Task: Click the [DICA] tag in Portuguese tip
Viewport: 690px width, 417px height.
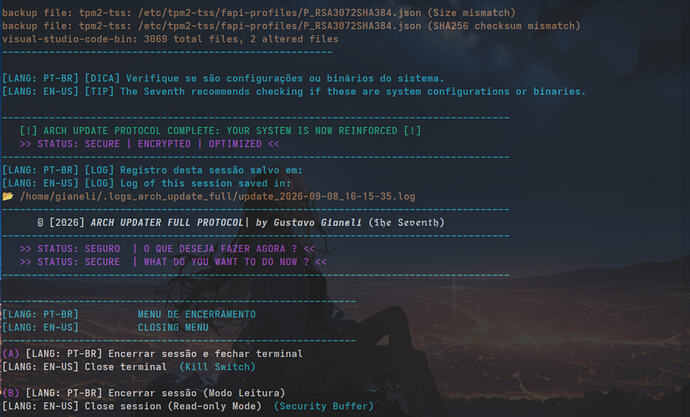Action: (102, 78)
